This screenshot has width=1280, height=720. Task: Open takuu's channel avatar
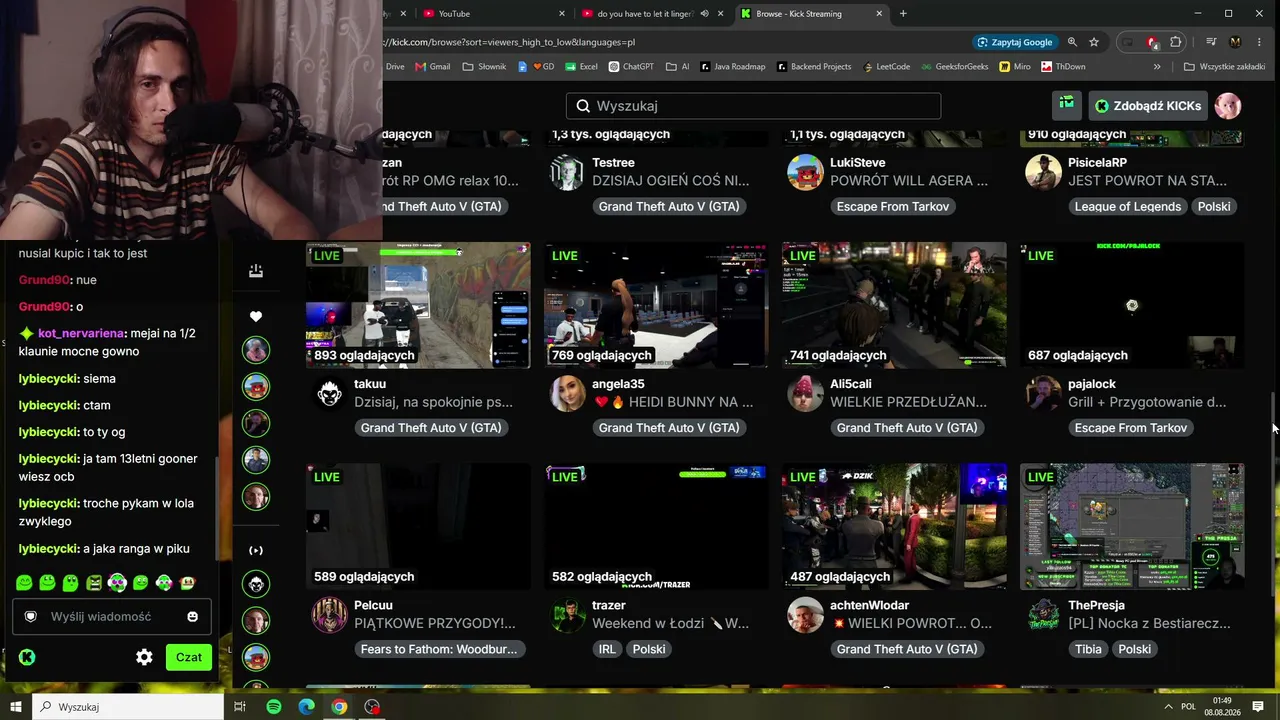[x=329, y=394]
